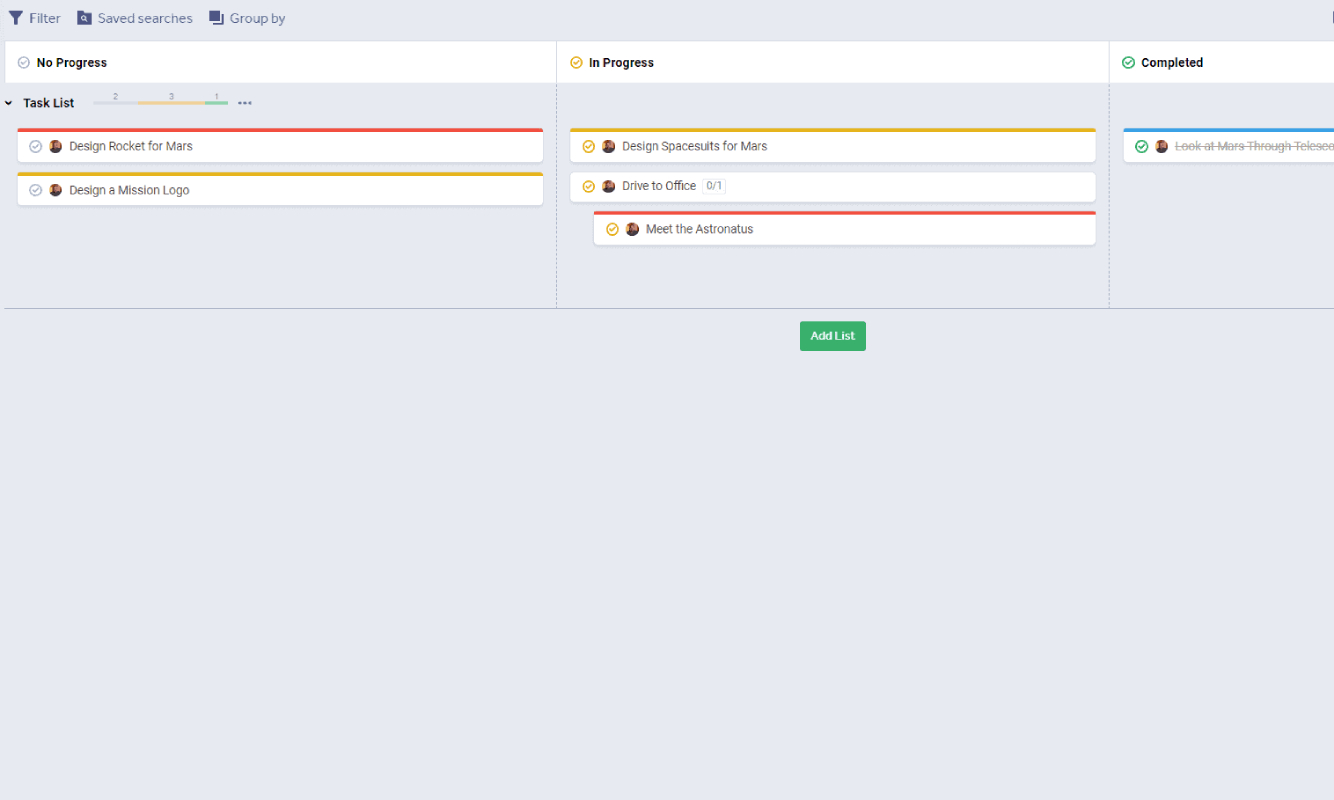Click assignee avatar on Design Spacesuits for Mars
The image size is (1334, 800).
[608, 146]
